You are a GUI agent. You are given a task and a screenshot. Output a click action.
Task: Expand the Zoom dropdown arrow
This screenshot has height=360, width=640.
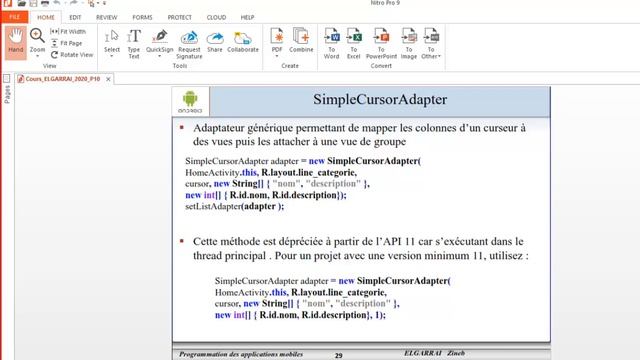(37, 56)
